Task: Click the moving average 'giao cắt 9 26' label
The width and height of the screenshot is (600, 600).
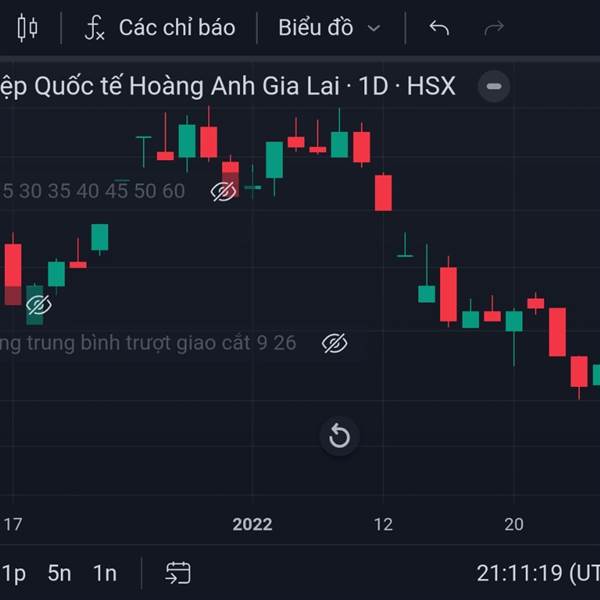Action: point(150,343)
